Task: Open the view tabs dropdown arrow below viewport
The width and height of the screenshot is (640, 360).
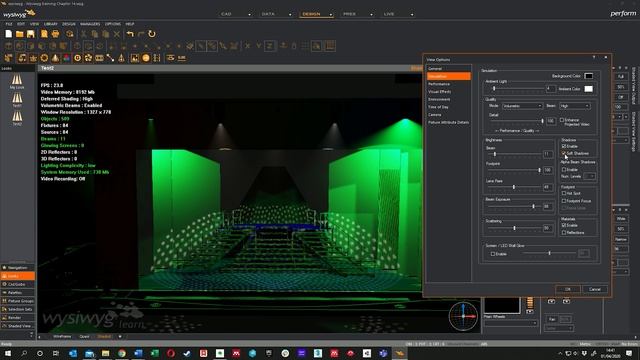Action: coord(120,337)
